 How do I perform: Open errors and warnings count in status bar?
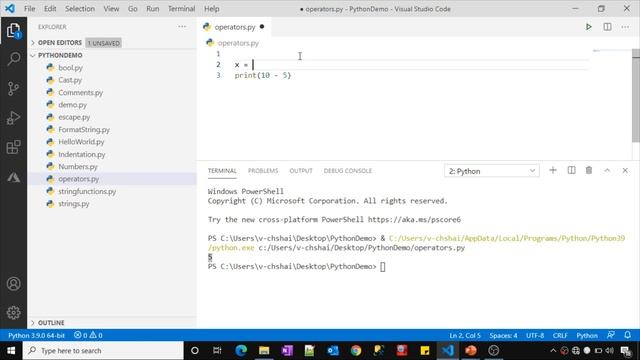coord(88,336)
